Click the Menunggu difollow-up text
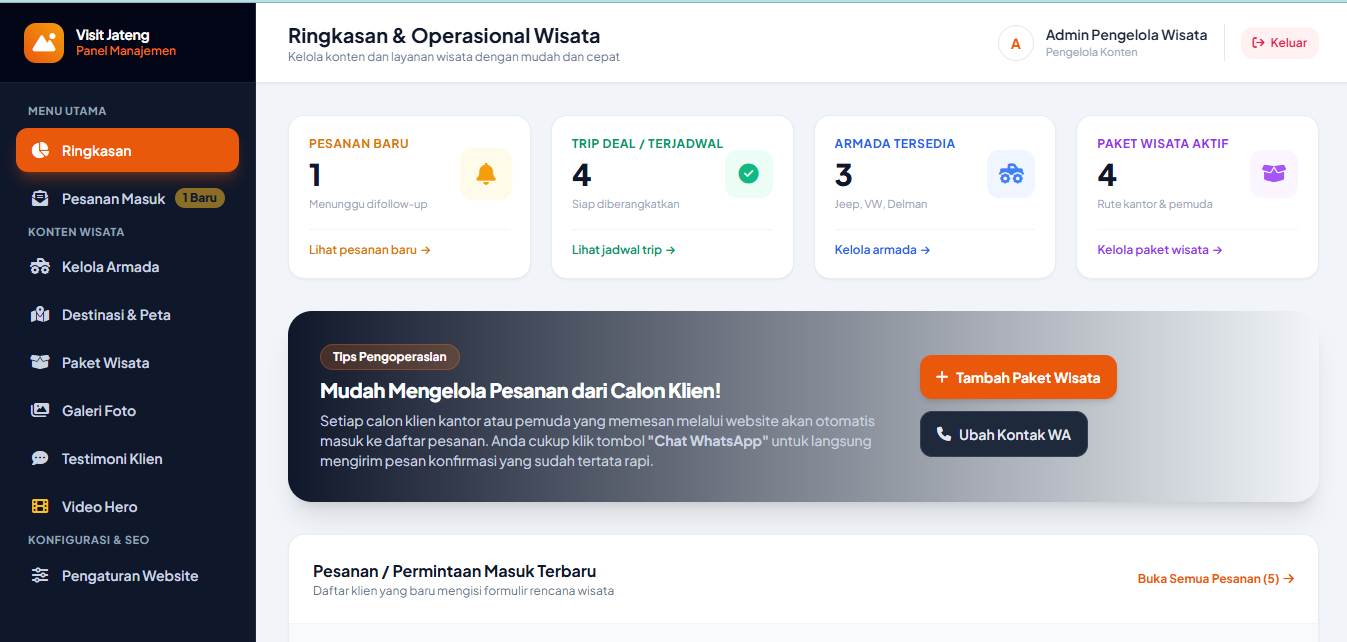Screen dimensions: 1347x642 click(x=368, y=204)
